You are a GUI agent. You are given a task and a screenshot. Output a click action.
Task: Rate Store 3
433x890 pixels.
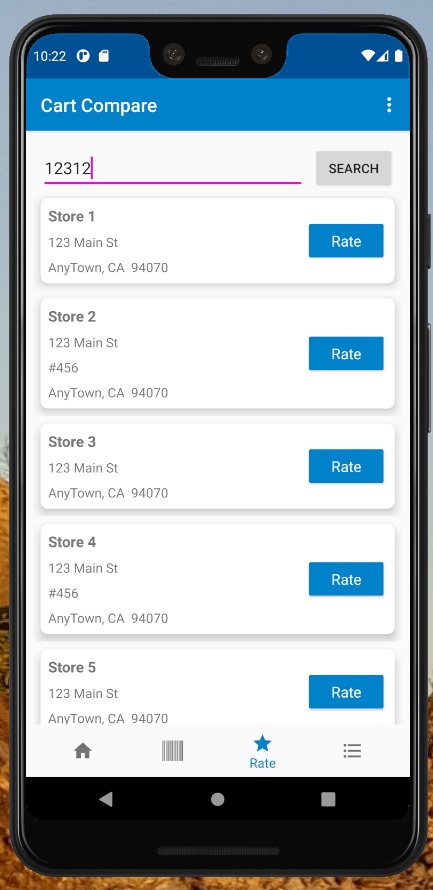click(x=346, y=466)
